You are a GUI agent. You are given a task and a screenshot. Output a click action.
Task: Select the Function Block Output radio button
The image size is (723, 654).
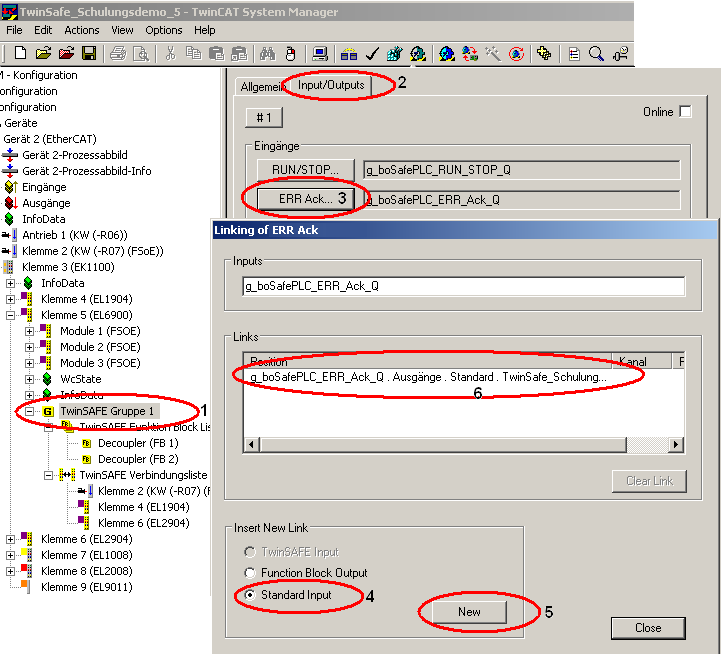(x=249, y=572)
